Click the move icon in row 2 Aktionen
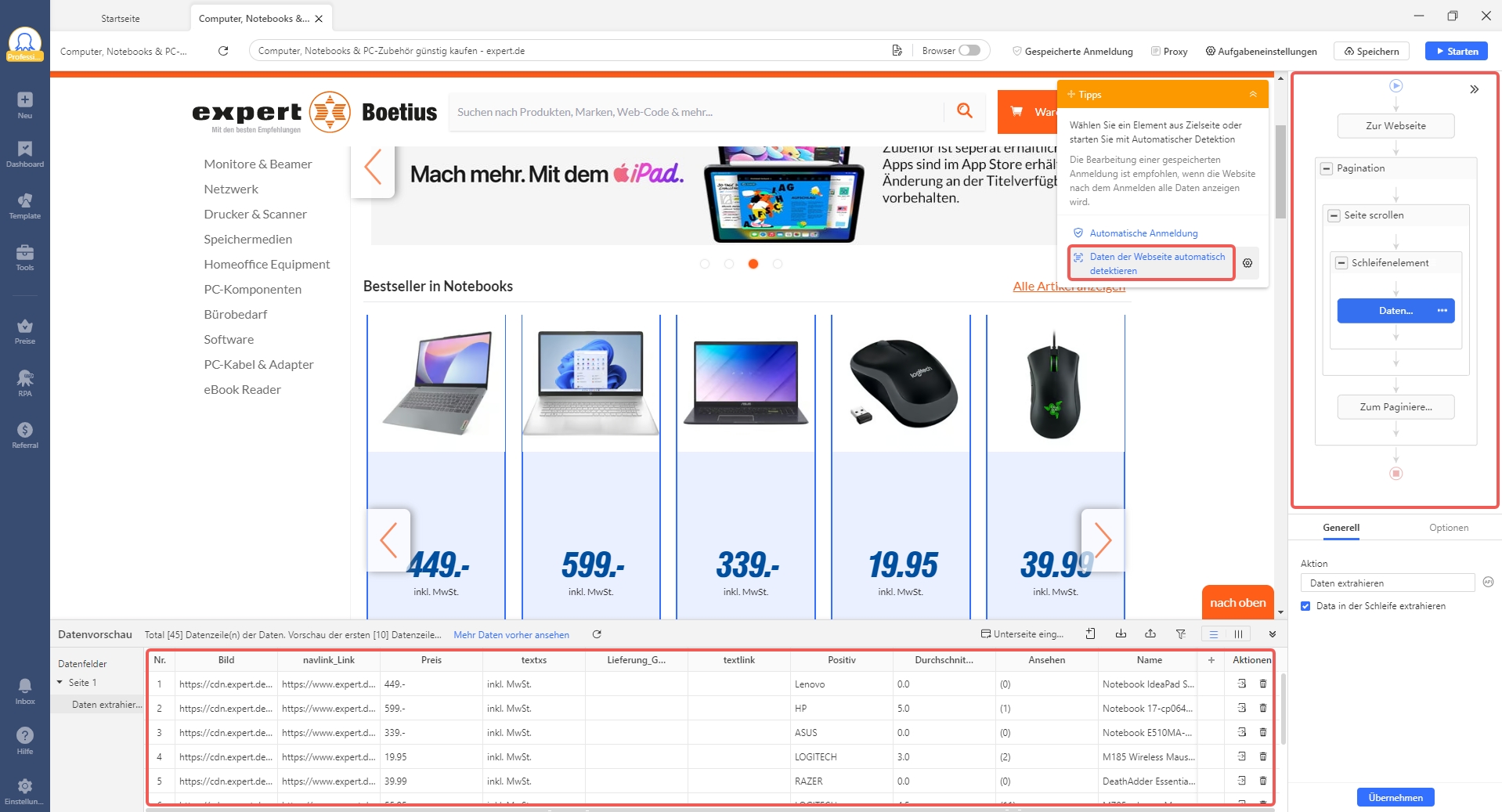The image size is (1502, 812). coord(1242,708)
